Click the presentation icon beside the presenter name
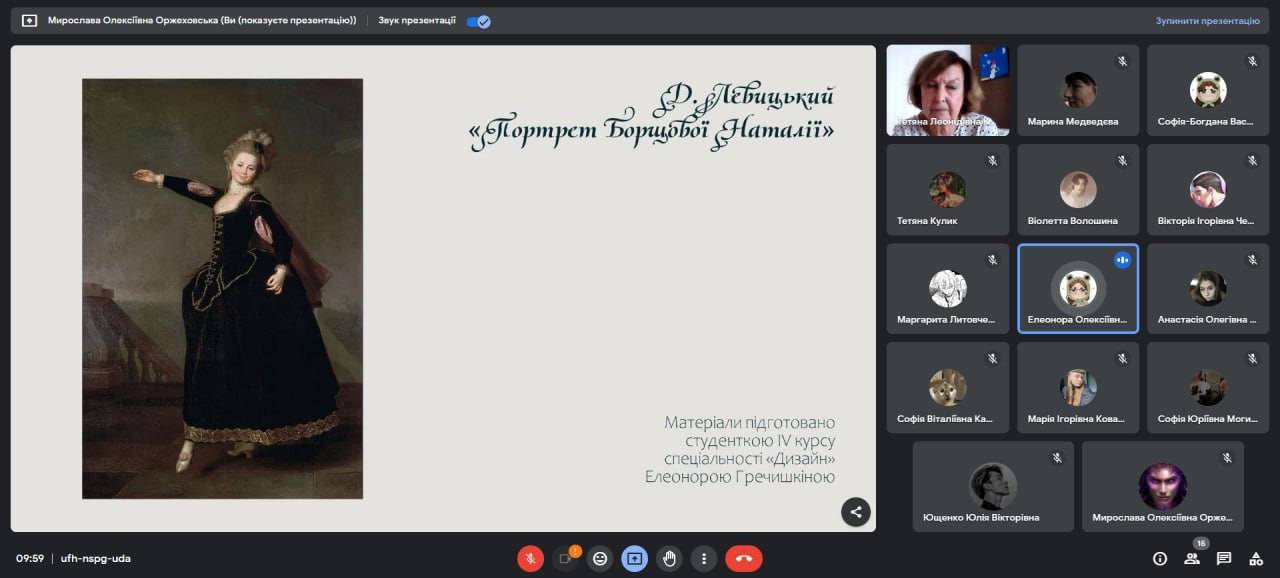Image resolution: width=1280 pixels, height=578 pixels. tap(29, 21)
